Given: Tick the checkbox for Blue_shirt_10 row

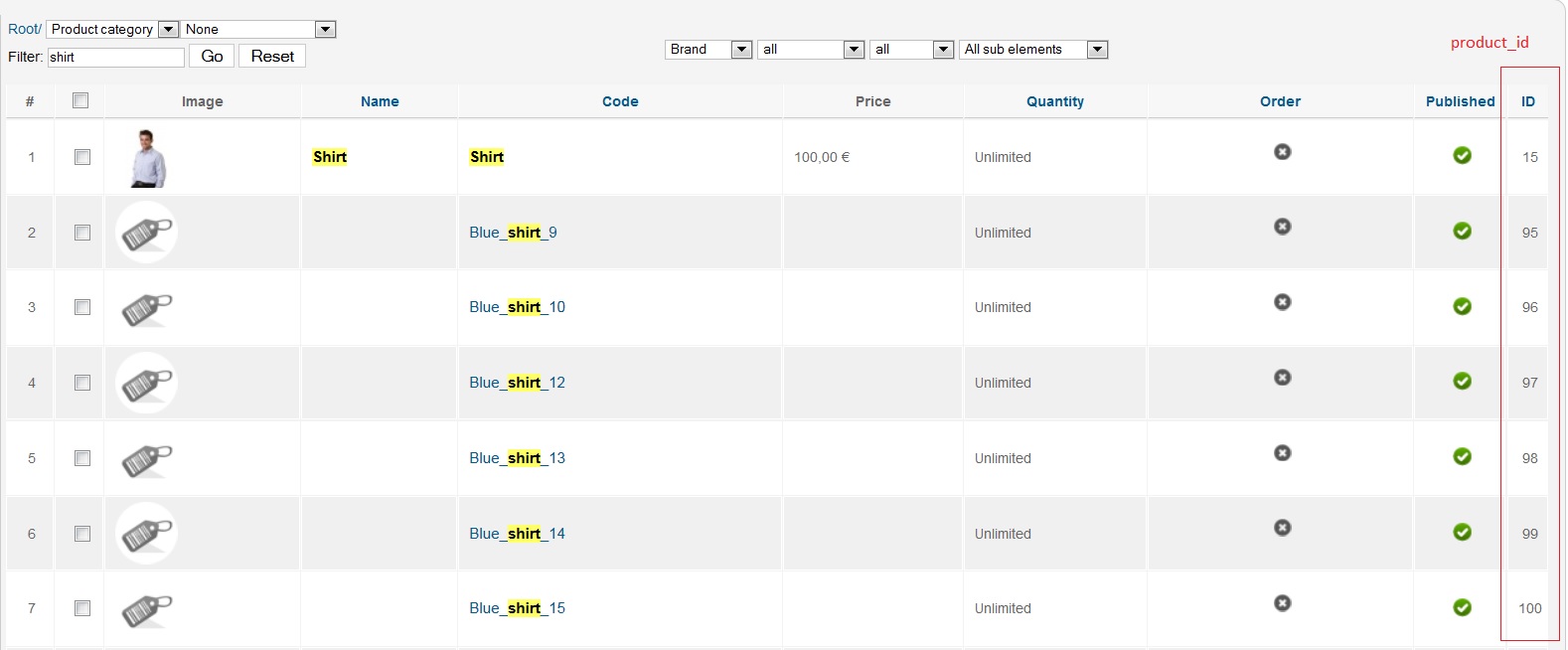Looking at the screenshot, I should point(82,307).
